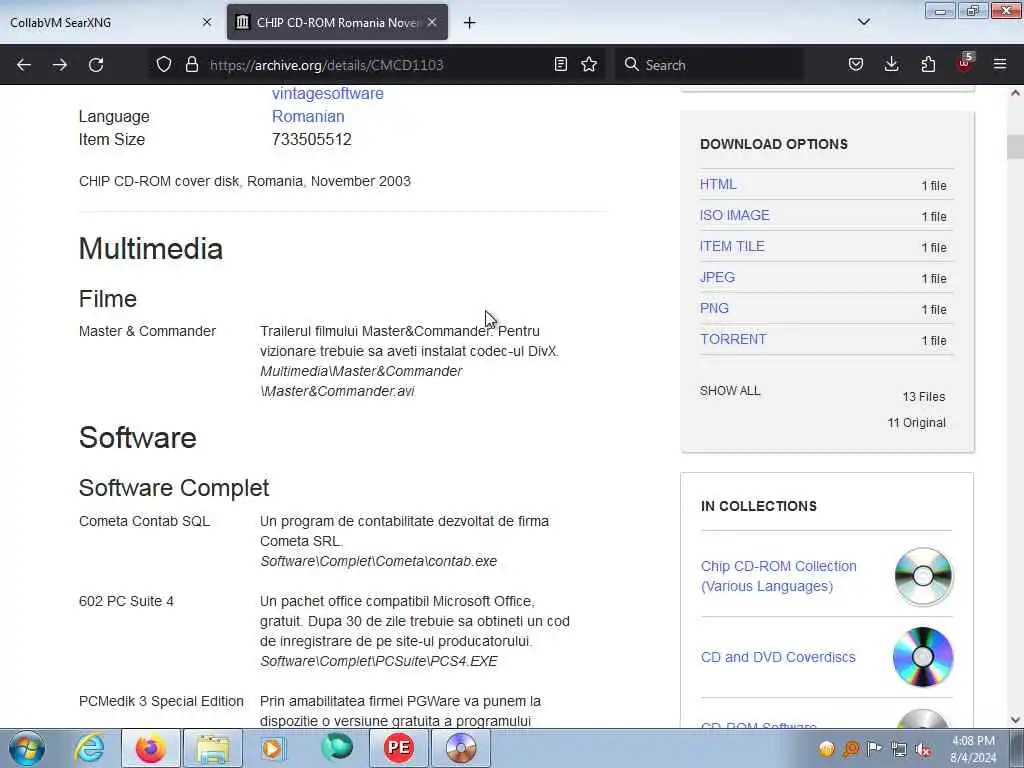Open the PE application on the taskbar
Image resolution: width=1024 pixels, height=768 pixels.
(398, 748)
